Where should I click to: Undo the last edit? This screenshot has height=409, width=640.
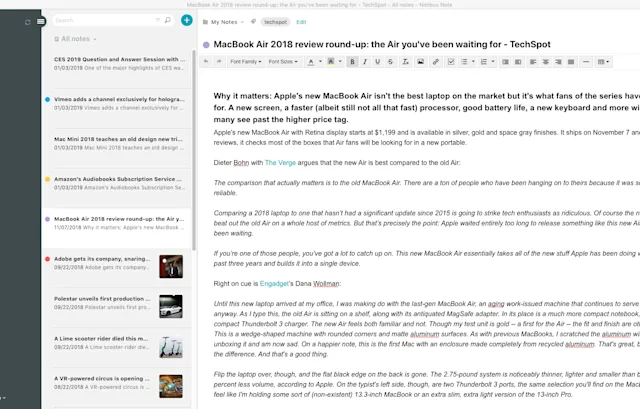click(x=206, y=62)
